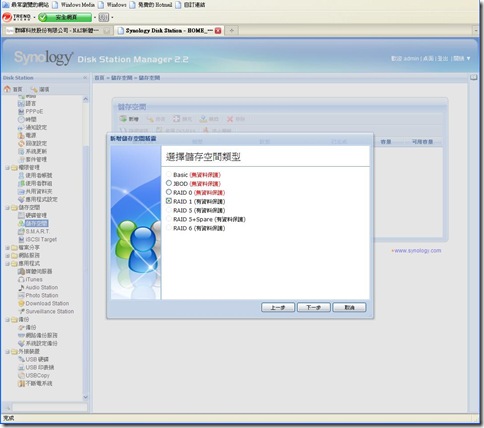Open USB 硬碟 disk icon

pos(21,359)
